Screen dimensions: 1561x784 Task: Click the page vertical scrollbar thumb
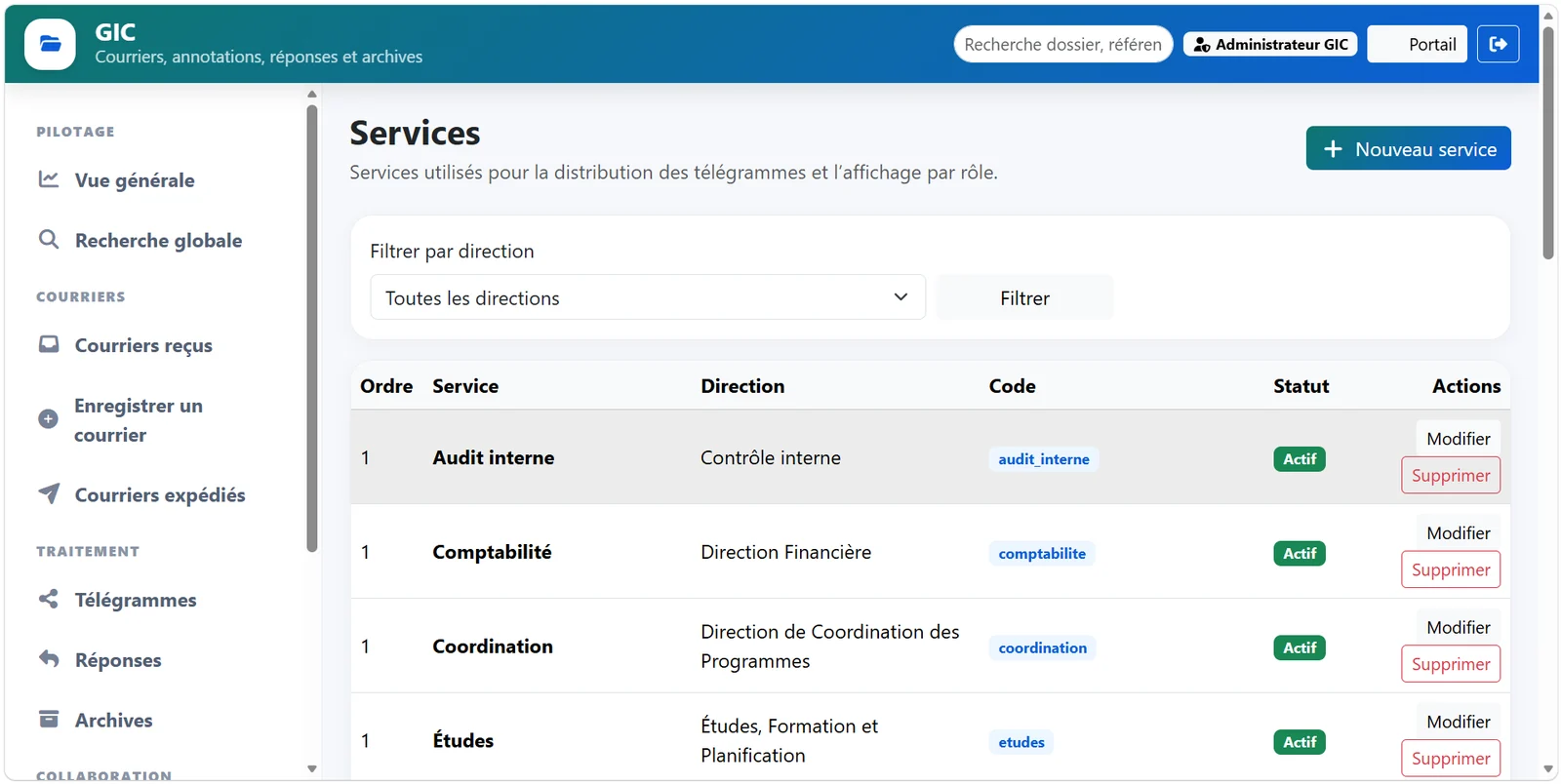tap(1548, 142)
